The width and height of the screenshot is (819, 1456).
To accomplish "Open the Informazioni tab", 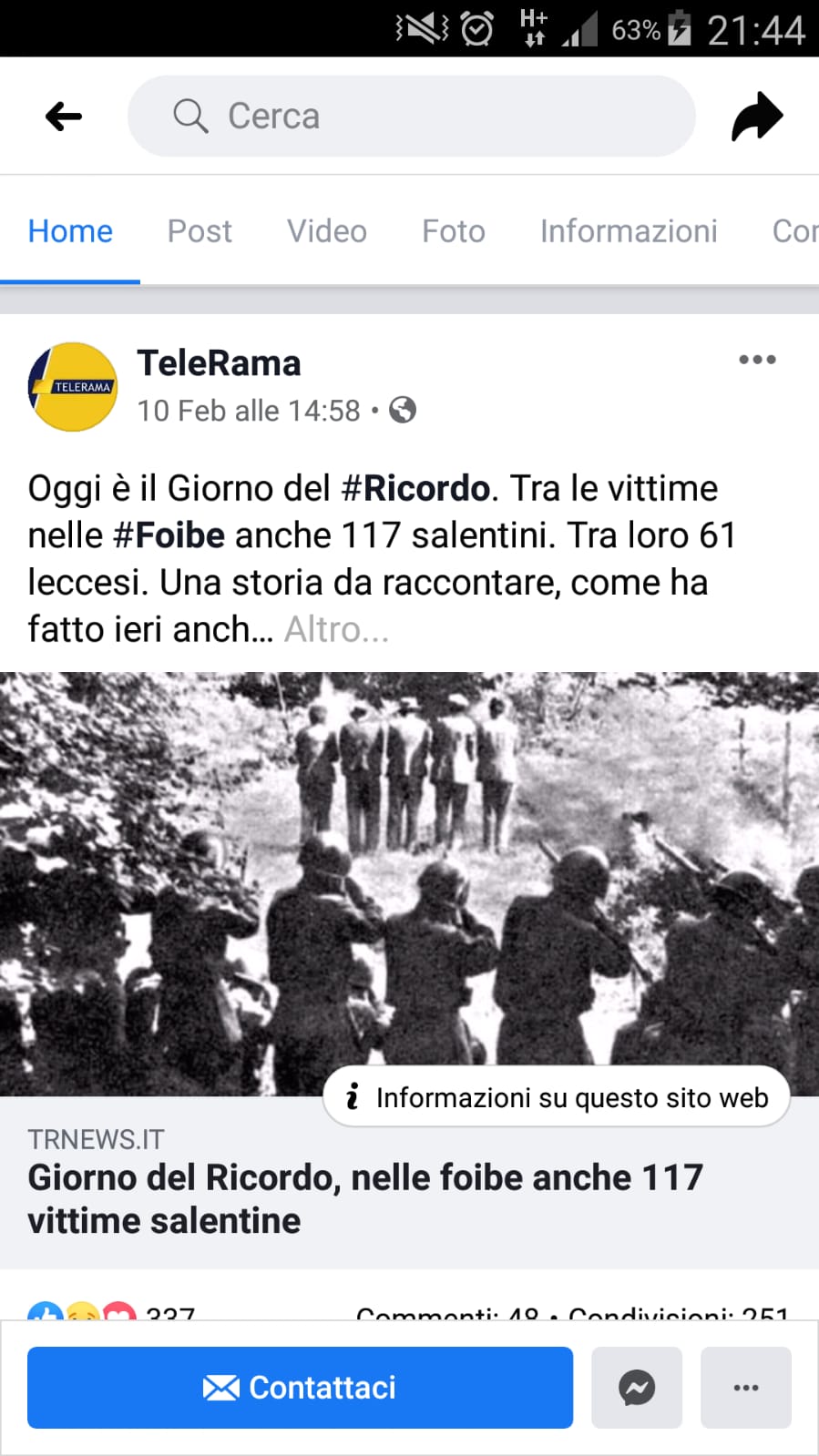I will (629, 231).
